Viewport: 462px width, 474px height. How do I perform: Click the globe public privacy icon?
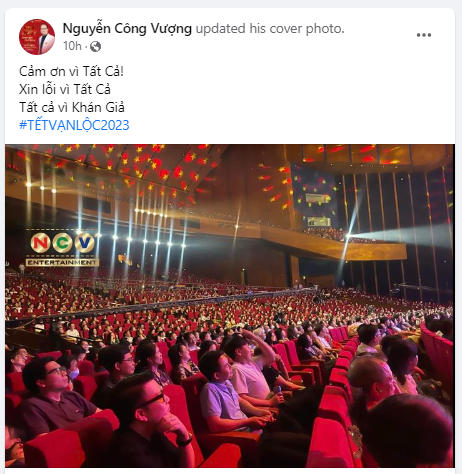(95, 46)
